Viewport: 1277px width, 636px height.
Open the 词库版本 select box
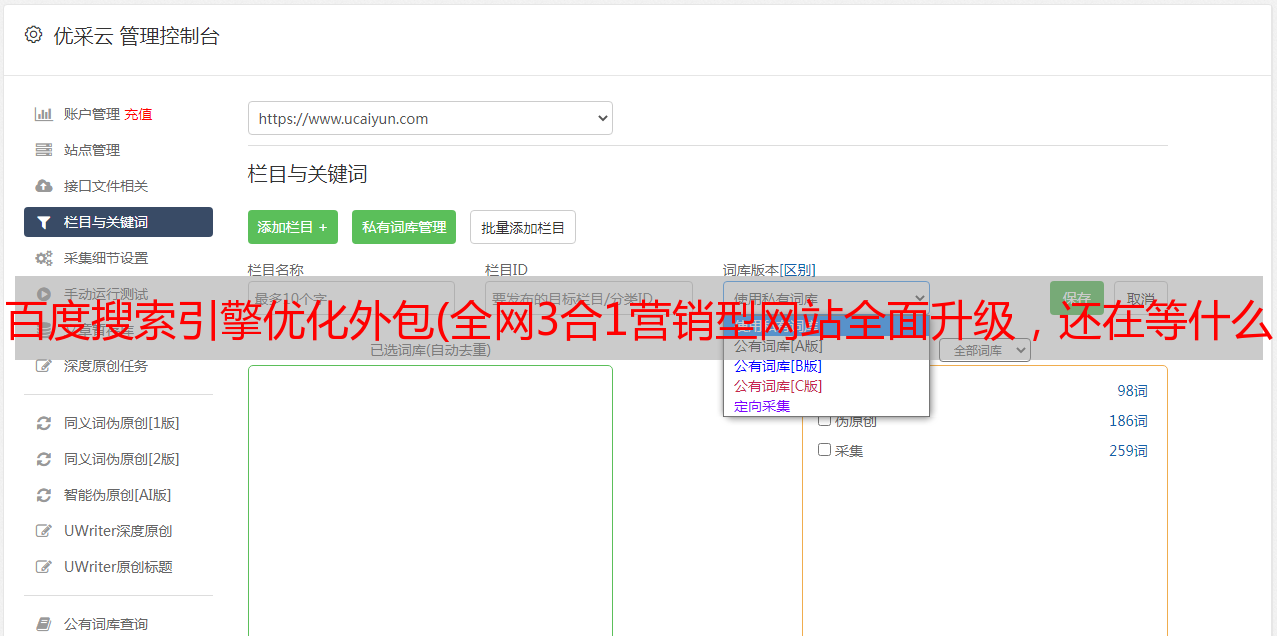tap(826, 298)
